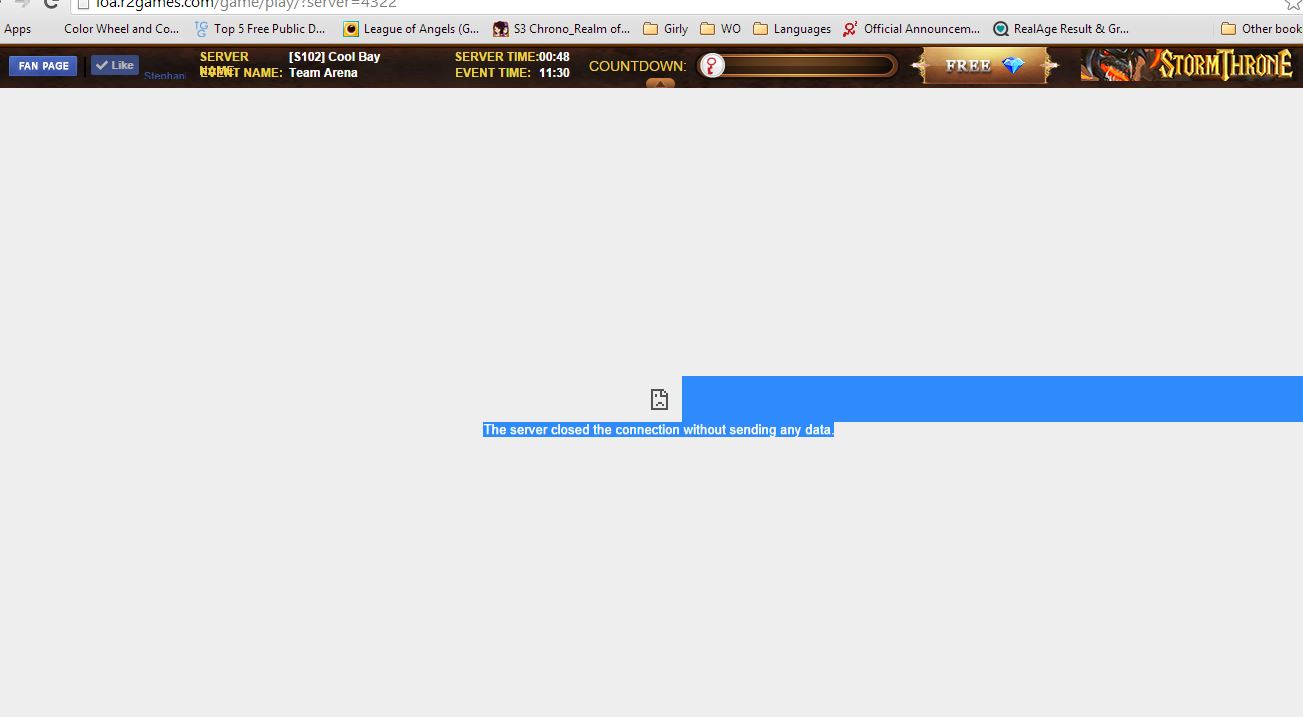Open the Other bookmarks folder
This screenshot has width=1303, height=717.
click(1261, 29)
